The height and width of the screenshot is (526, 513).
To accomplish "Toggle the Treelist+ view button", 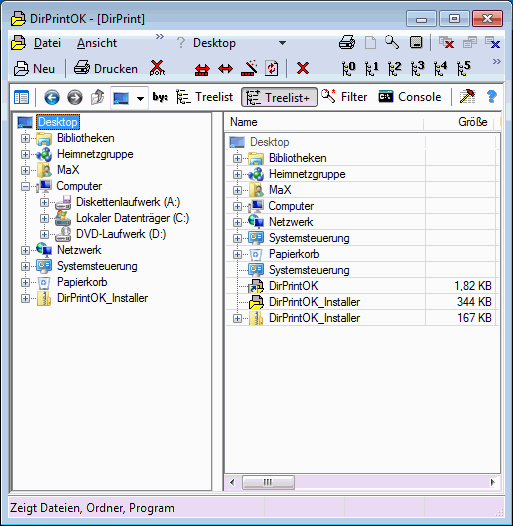I will tap(279, 97).
